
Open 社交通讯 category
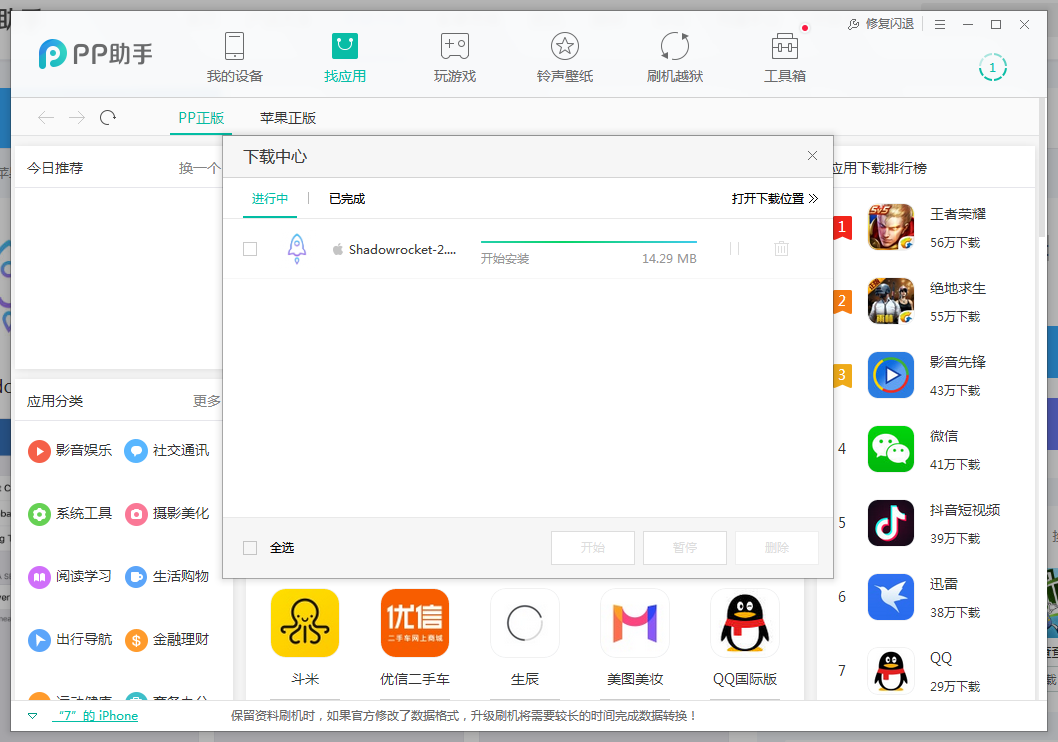167,451
